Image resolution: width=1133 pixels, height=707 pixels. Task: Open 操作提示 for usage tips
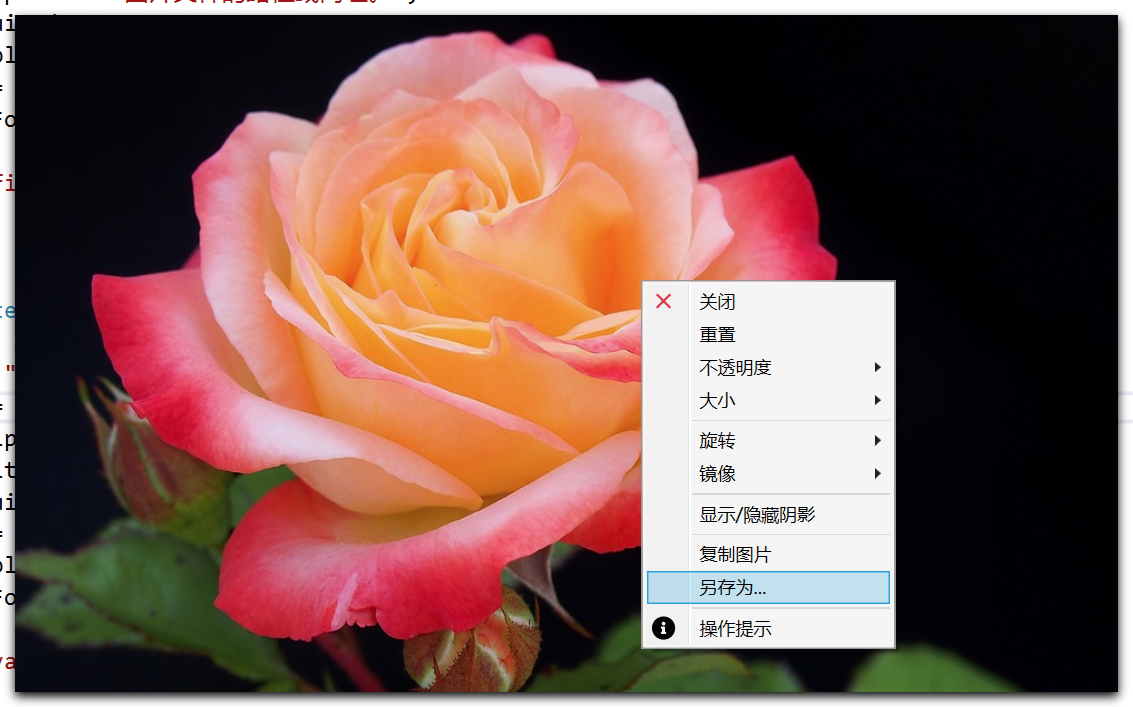coord(768,628)
